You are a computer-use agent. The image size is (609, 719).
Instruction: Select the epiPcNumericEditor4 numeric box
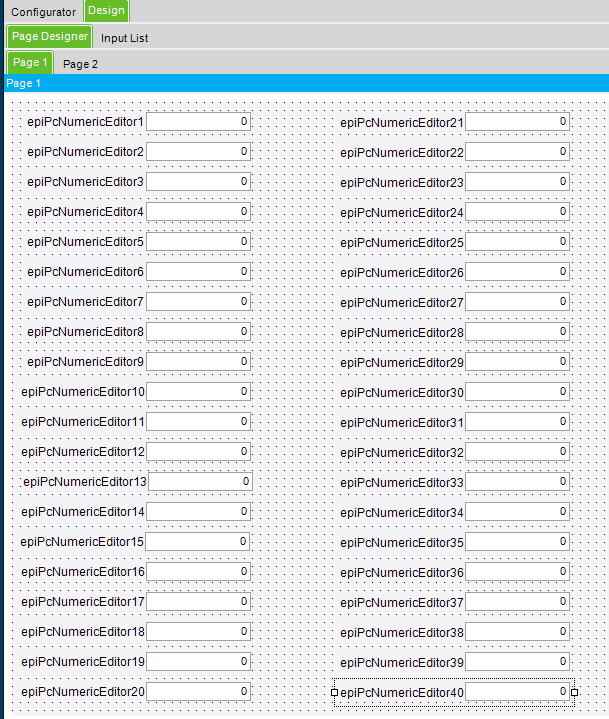(x=199, y=211)
